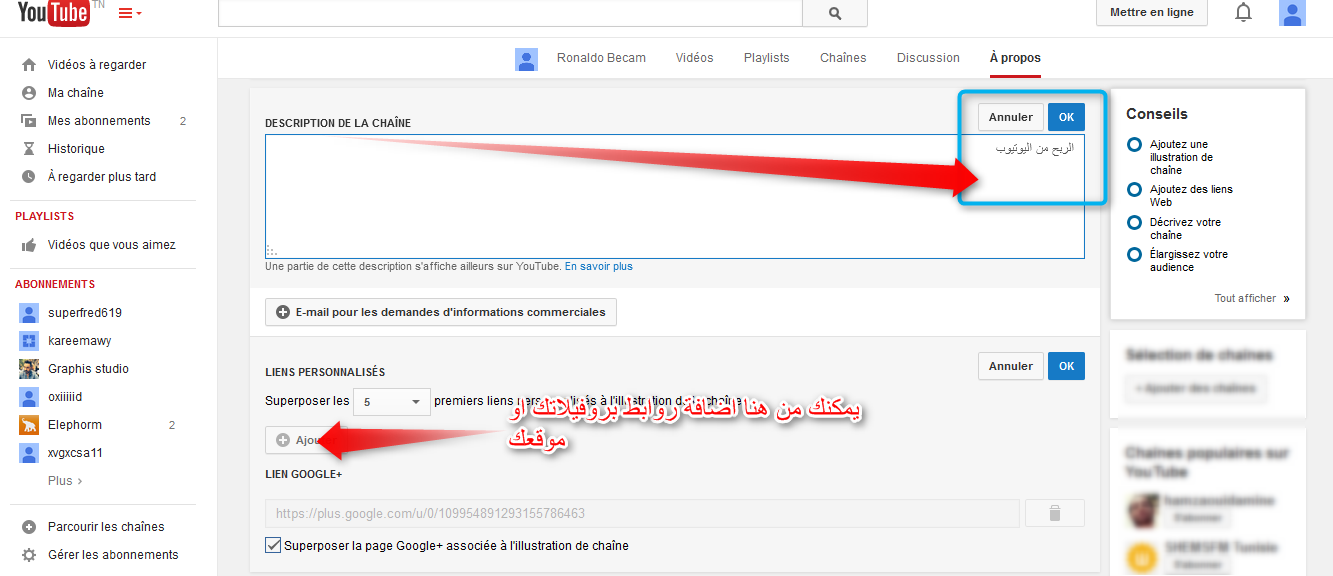Select the Décrivez votre chaîne tip circle

(1134, 222)
